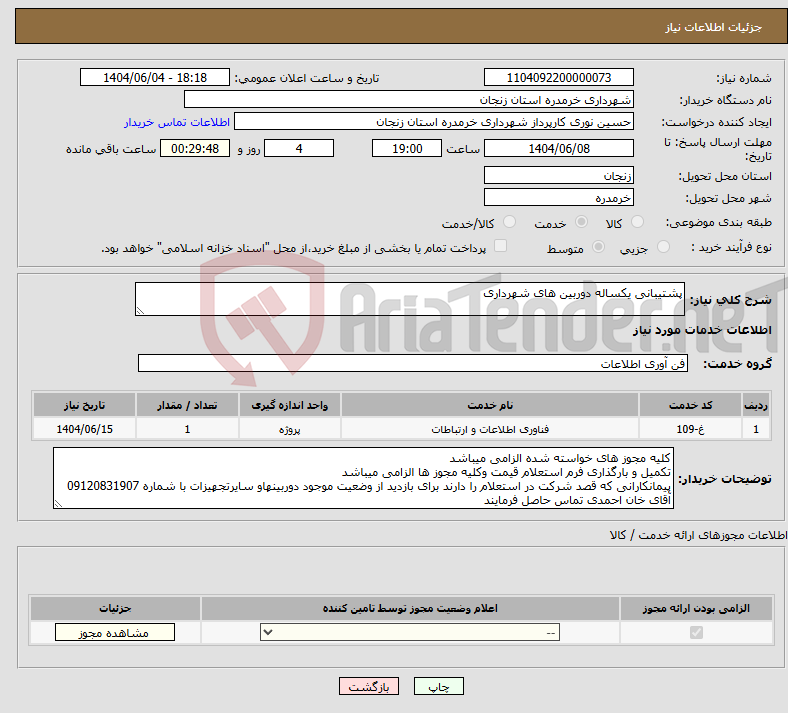Viewport: 788px width, 713px height.
Task: Open the اطلاعات تماس خریدار link
Action: coord(177,122)
